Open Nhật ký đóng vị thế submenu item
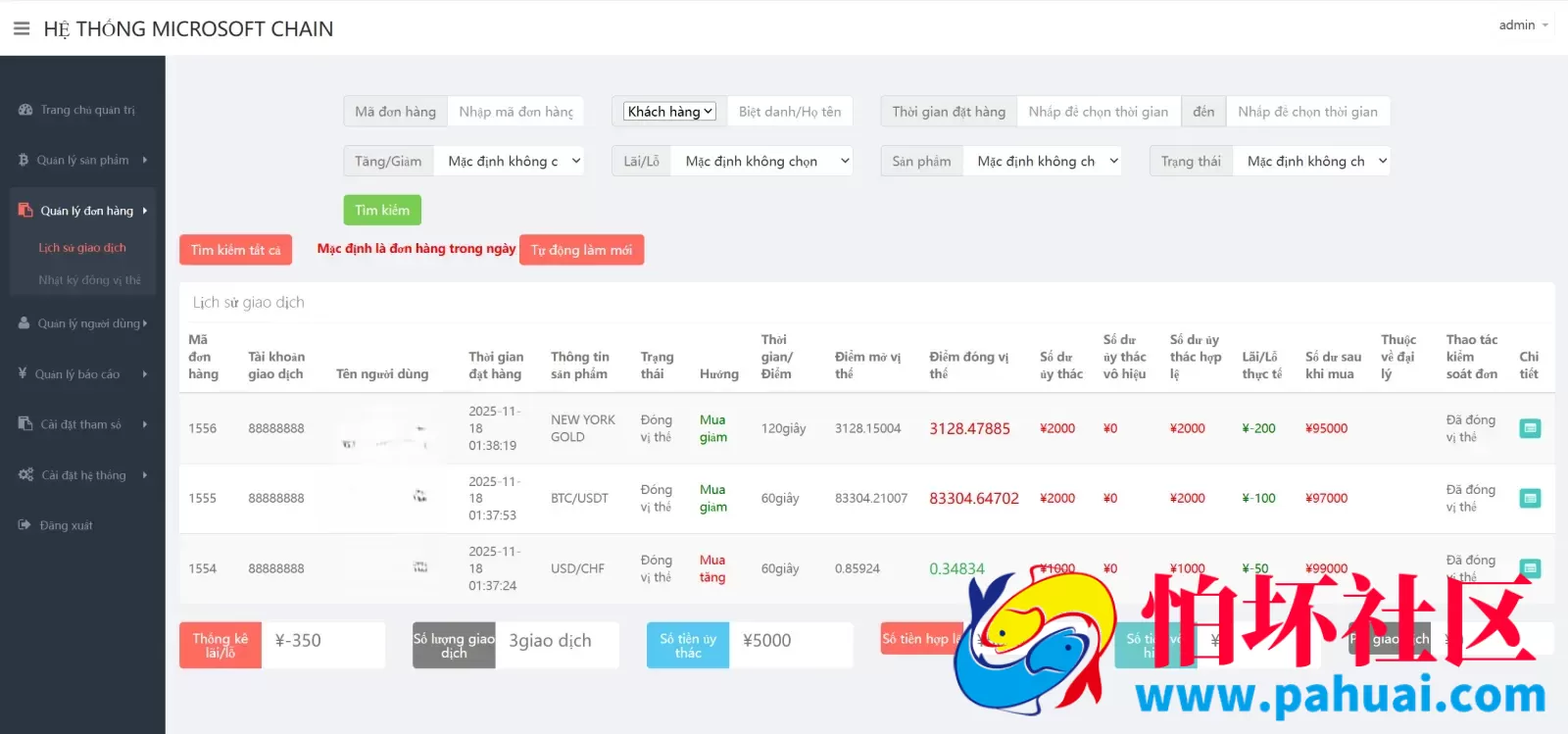The height and width of the screenshot is (734, 1568). [89, 280]
